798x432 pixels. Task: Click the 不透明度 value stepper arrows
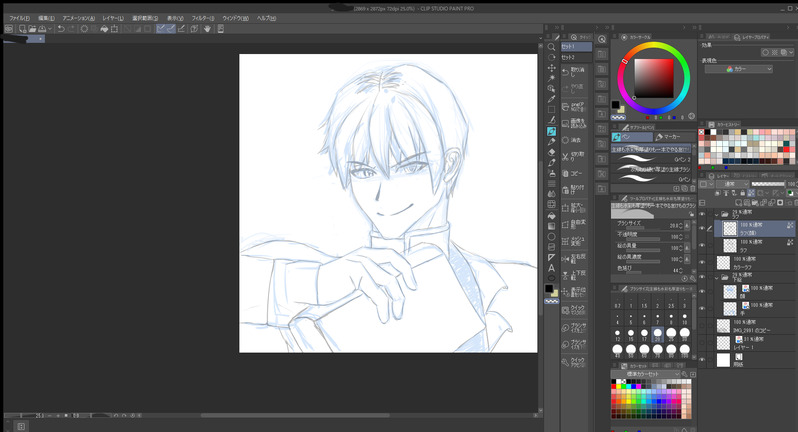point(681,237)
